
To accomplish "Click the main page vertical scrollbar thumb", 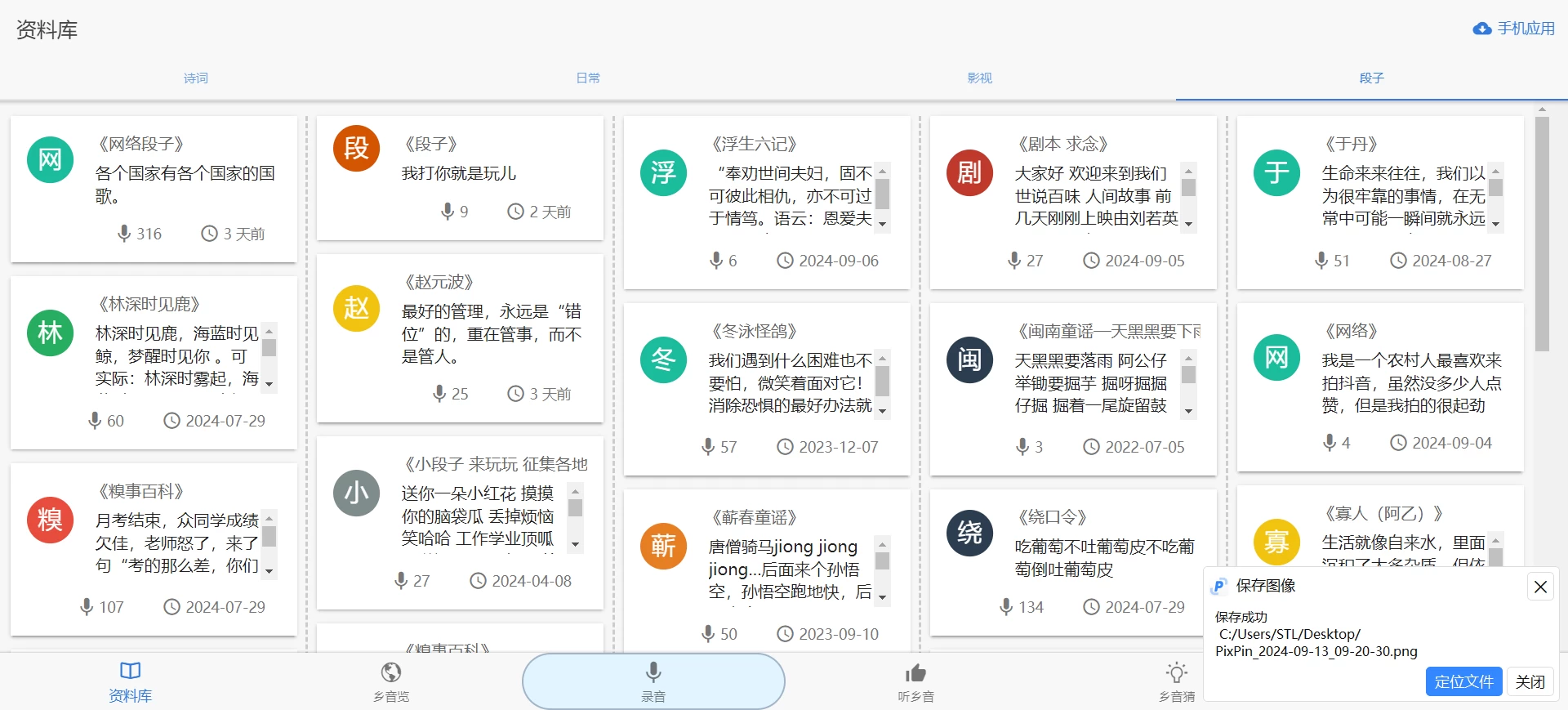I will (1542, 234).
